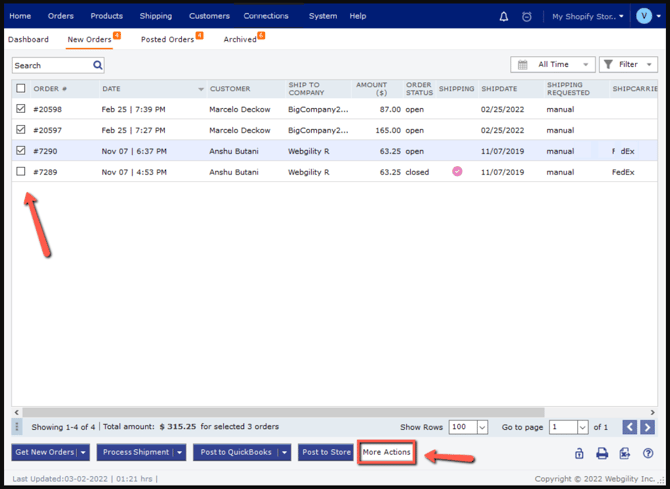Image resolution: width=670 pixels, height=489 pixels.
Task: Open the notifications bell icon
Action: 504,16
